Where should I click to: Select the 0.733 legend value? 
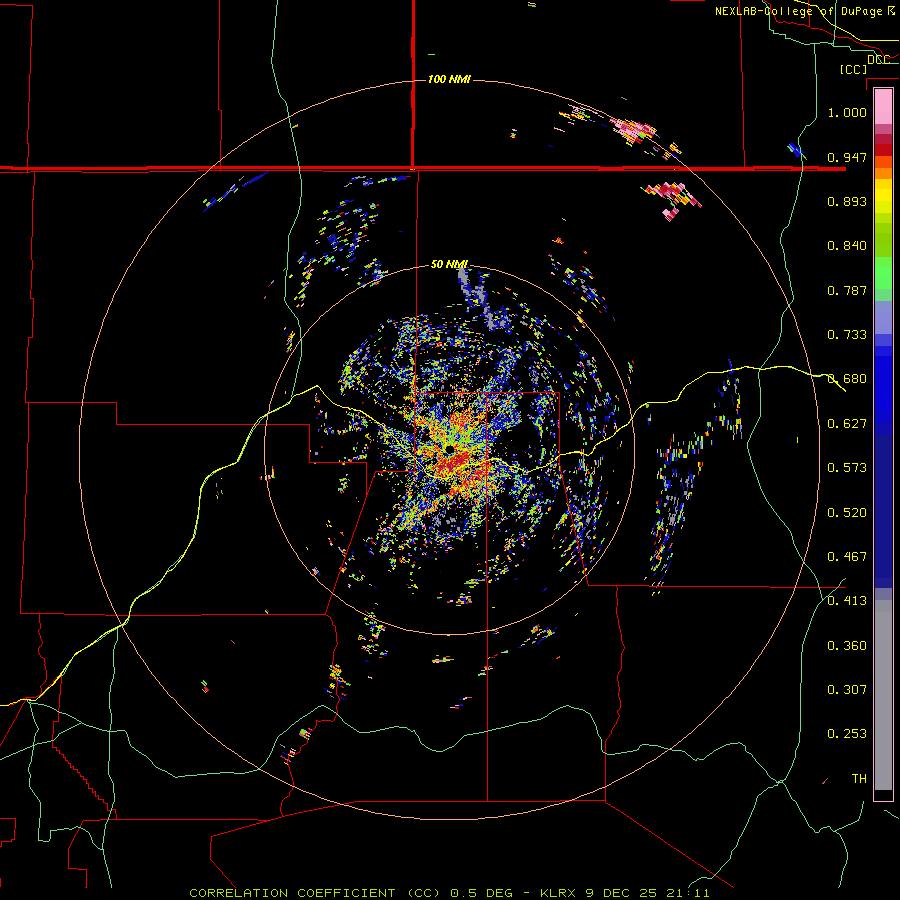(847, 335)
